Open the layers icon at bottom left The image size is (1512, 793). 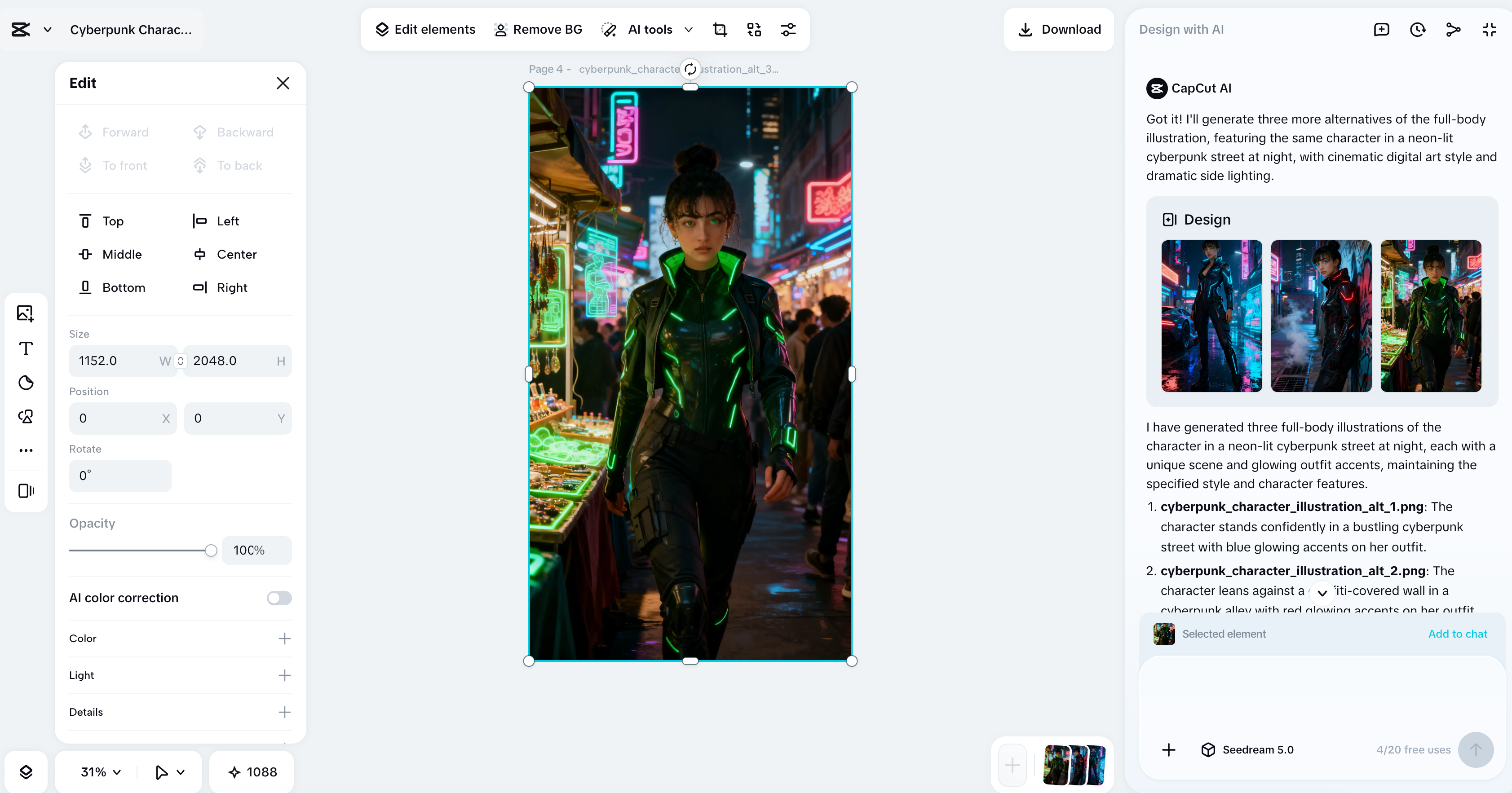click(x=26, y=772)
